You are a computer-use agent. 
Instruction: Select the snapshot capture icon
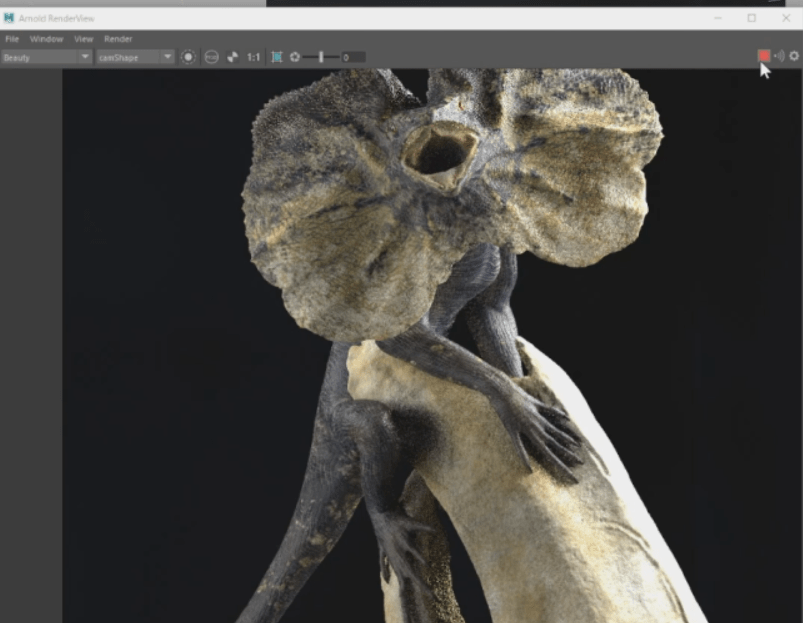click(231, 57)
